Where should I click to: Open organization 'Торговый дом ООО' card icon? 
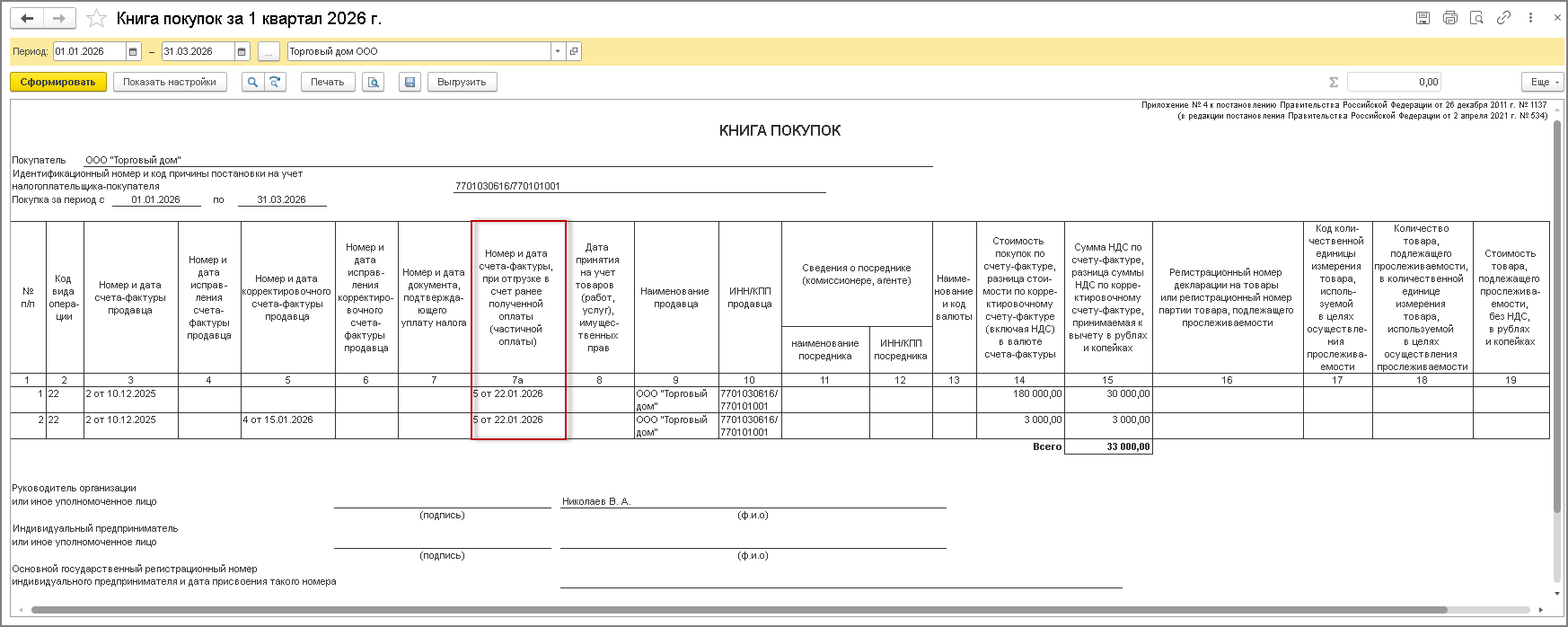point(574,51)
